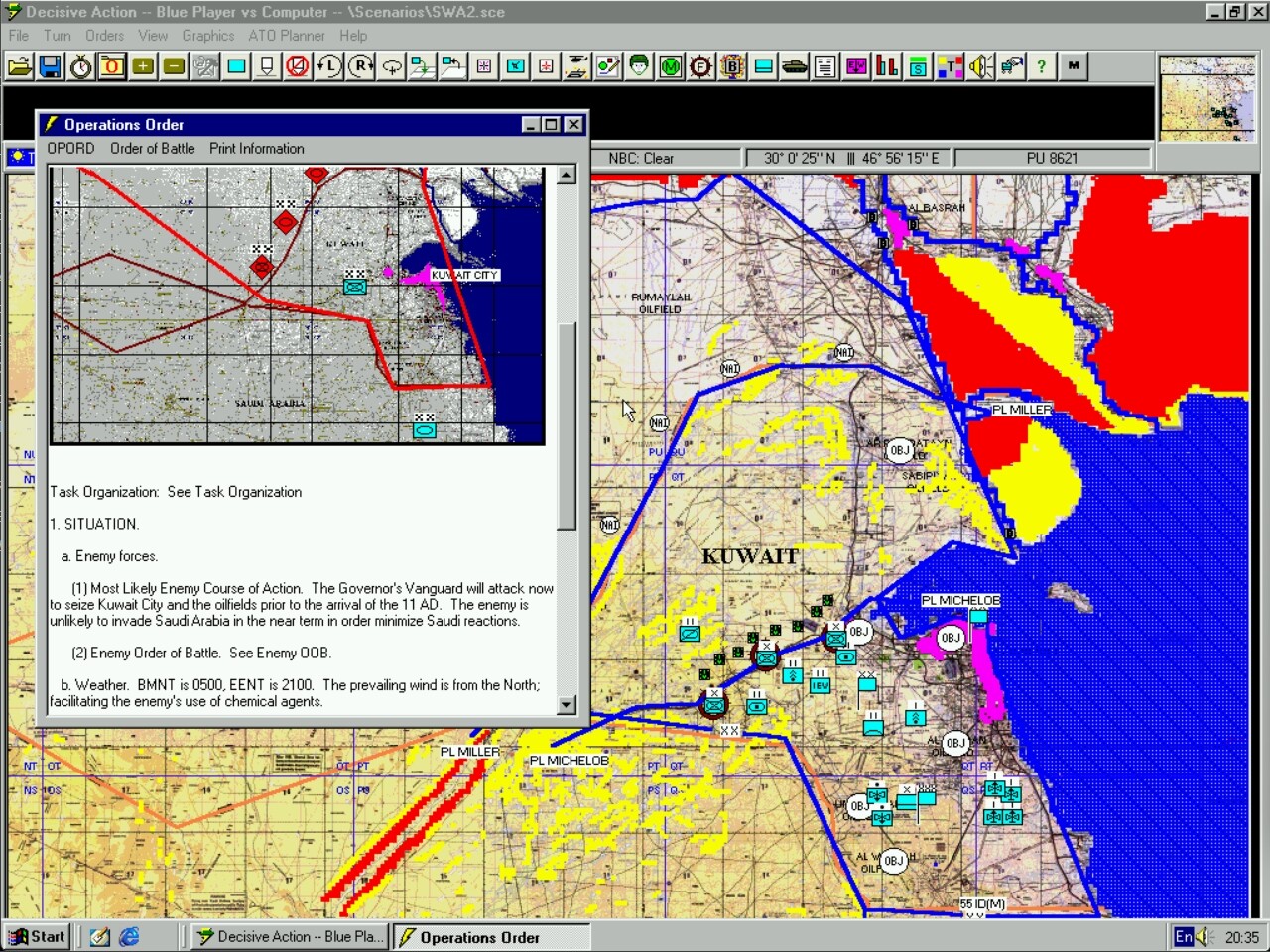Toggle the 'M' button in toolbar

click(x=1074, y=66)
